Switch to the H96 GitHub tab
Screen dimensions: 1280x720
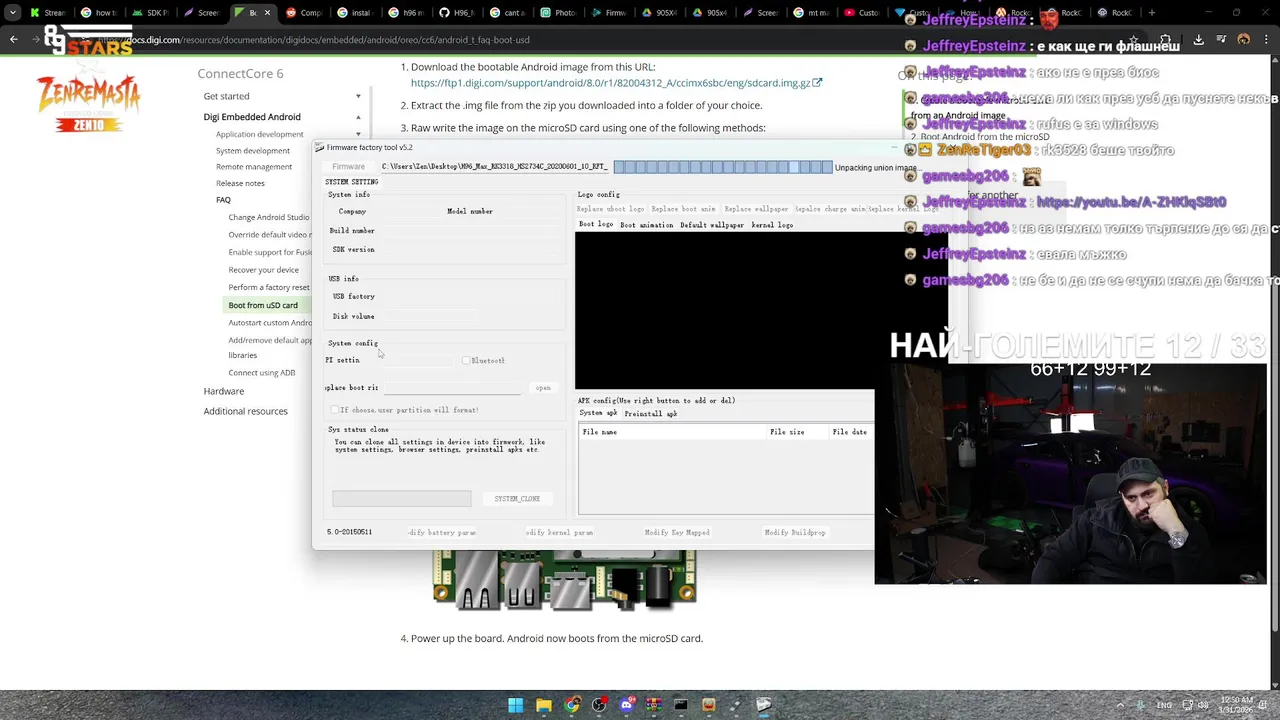(456, 13)
